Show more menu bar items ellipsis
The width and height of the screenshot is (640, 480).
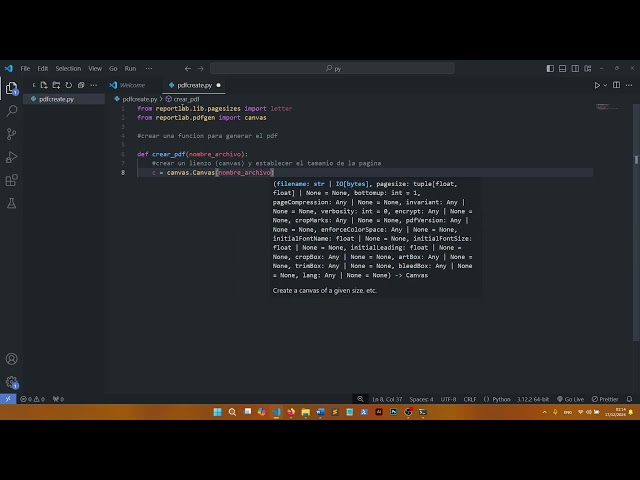[x=149, y=69]
